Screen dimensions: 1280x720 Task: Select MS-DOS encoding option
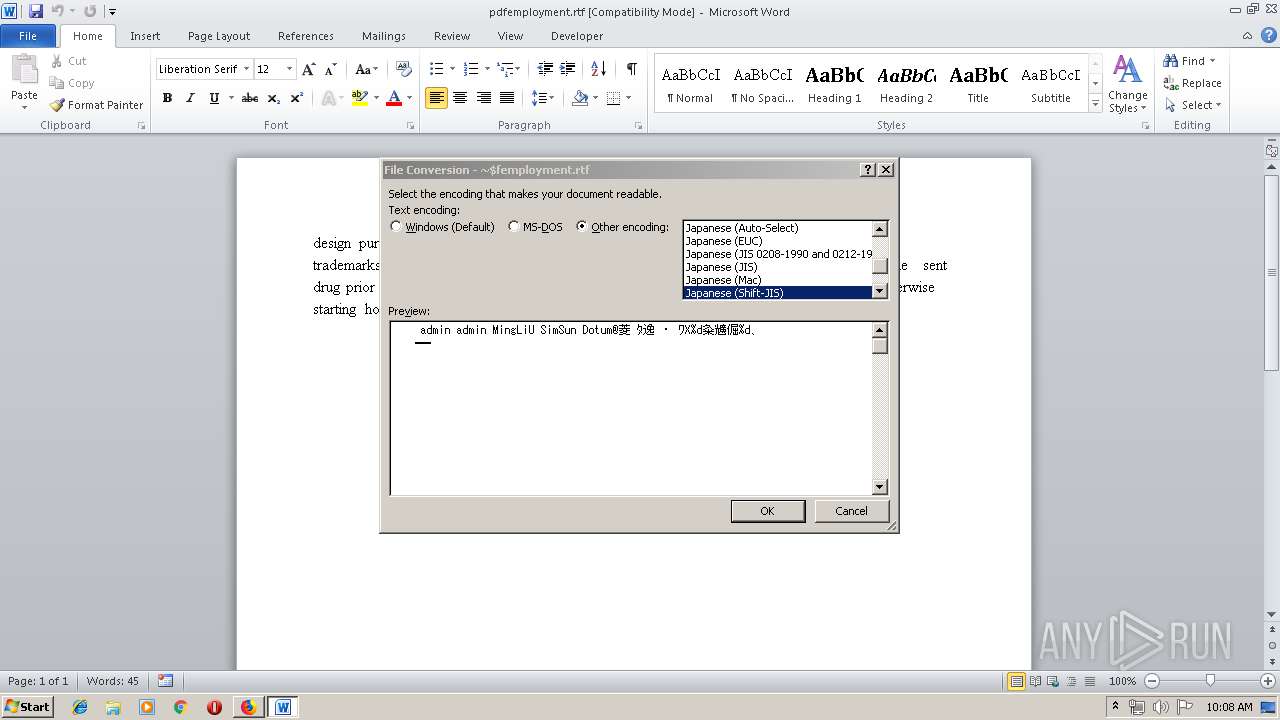pyautogui.click(x=535, y=227)
